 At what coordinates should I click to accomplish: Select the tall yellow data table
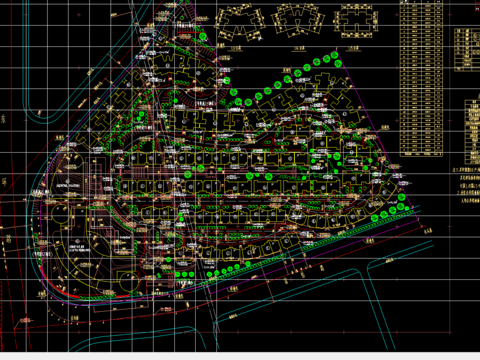421,79
